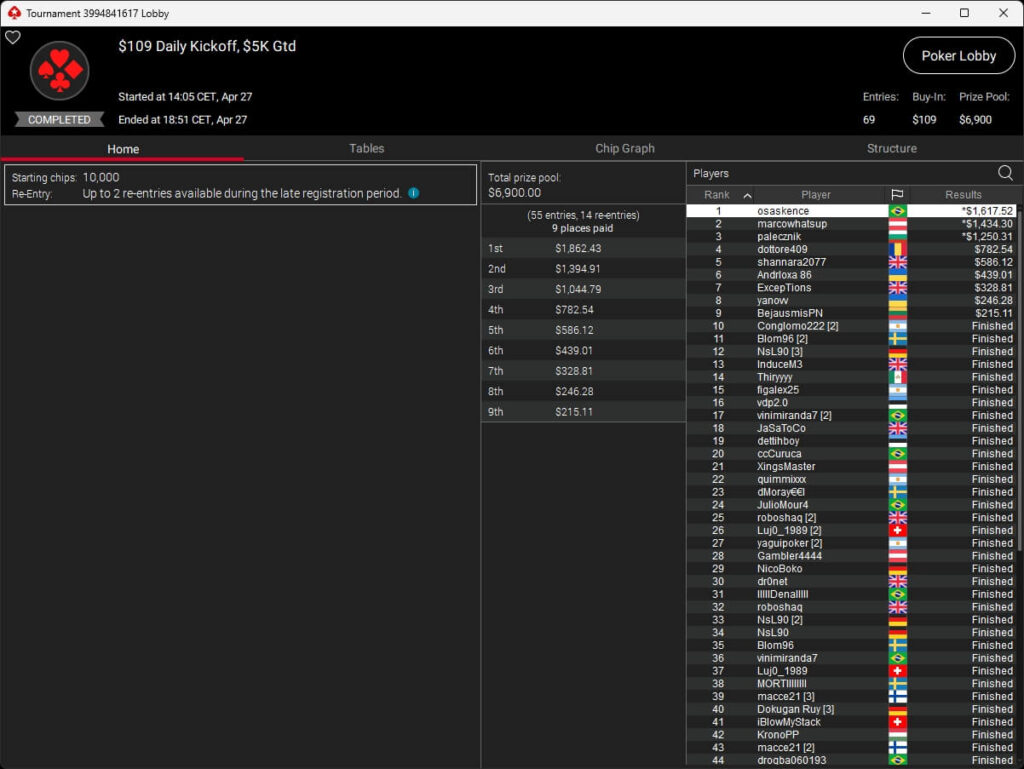
Task: Click the players search magnifier icon
Action: [1005, 173]
